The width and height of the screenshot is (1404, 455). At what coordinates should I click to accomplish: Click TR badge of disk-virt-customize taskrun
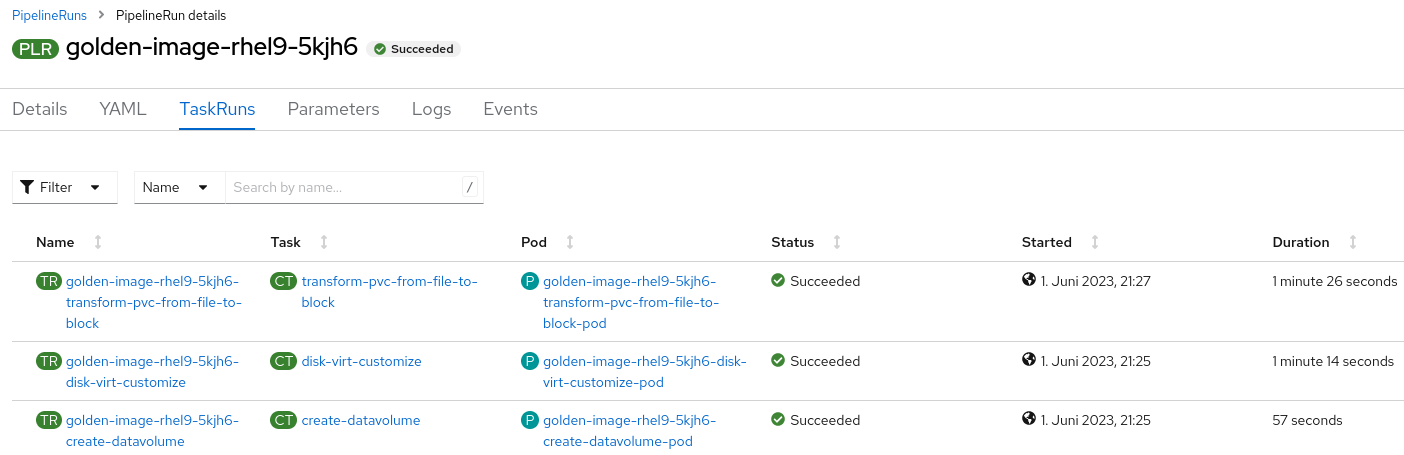pos(49,361)
